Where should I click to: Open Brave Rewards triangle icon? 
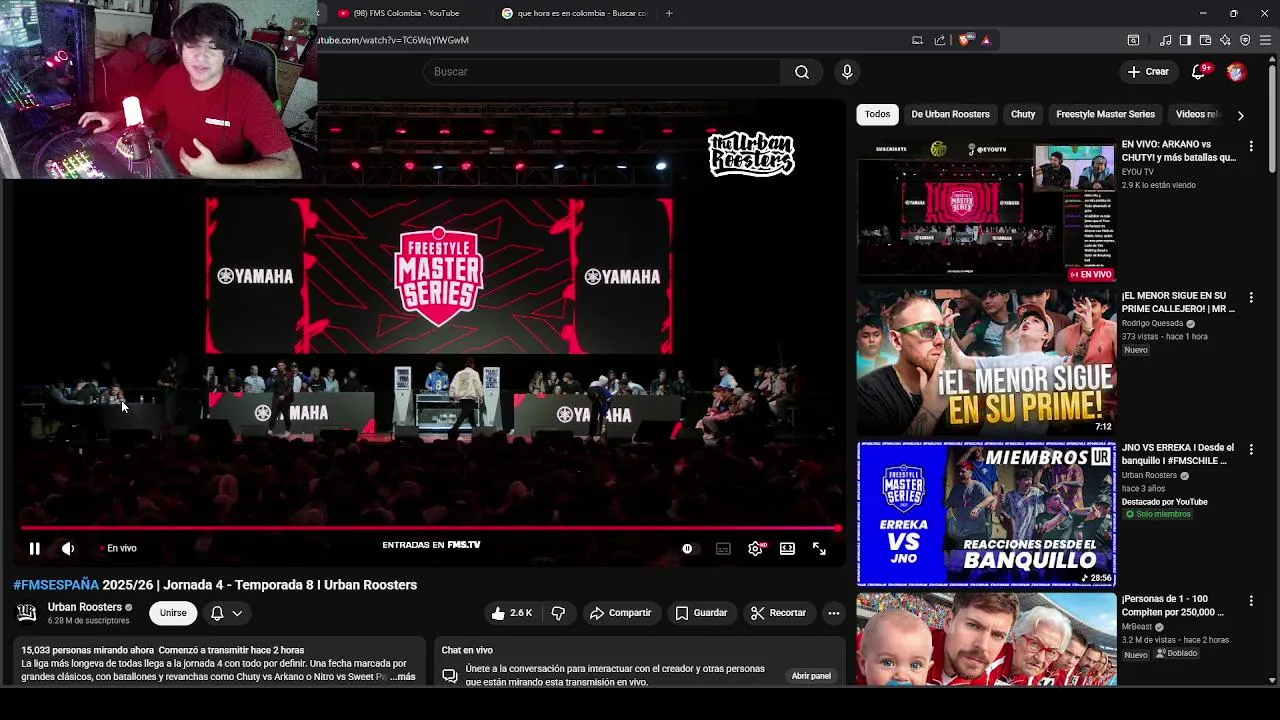coord(986,40)
